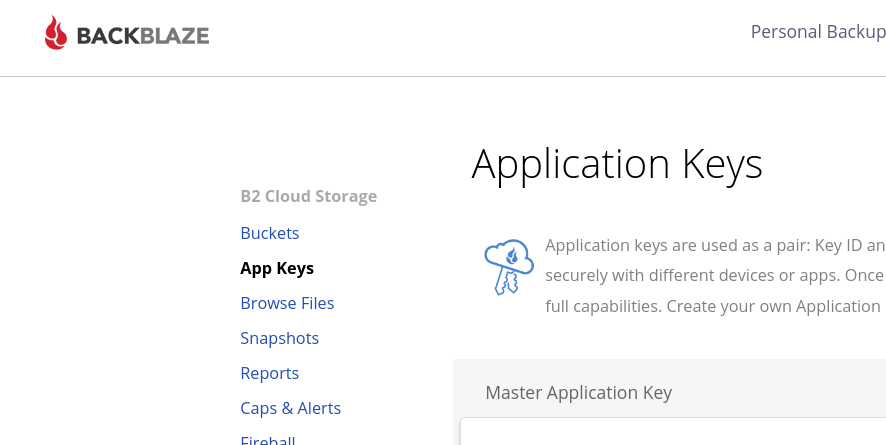The image size is (886, 445).
Task: Click the white card under Master Application Key
Action: coord(672,432)
